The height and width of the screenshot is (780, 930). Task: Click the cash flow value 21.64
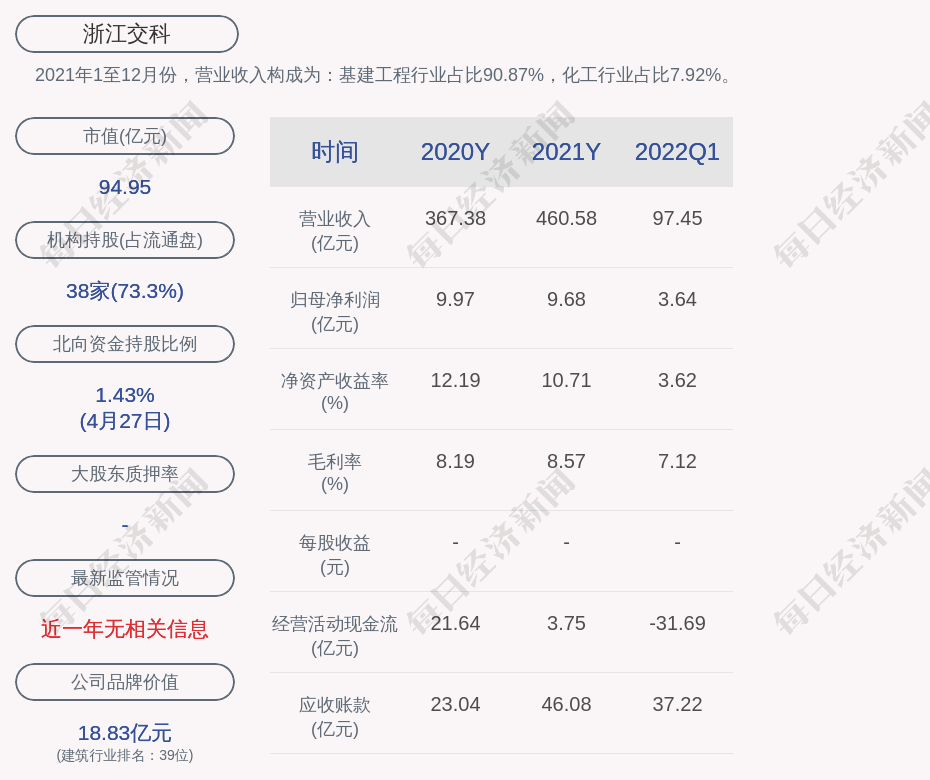click(455, 623)
